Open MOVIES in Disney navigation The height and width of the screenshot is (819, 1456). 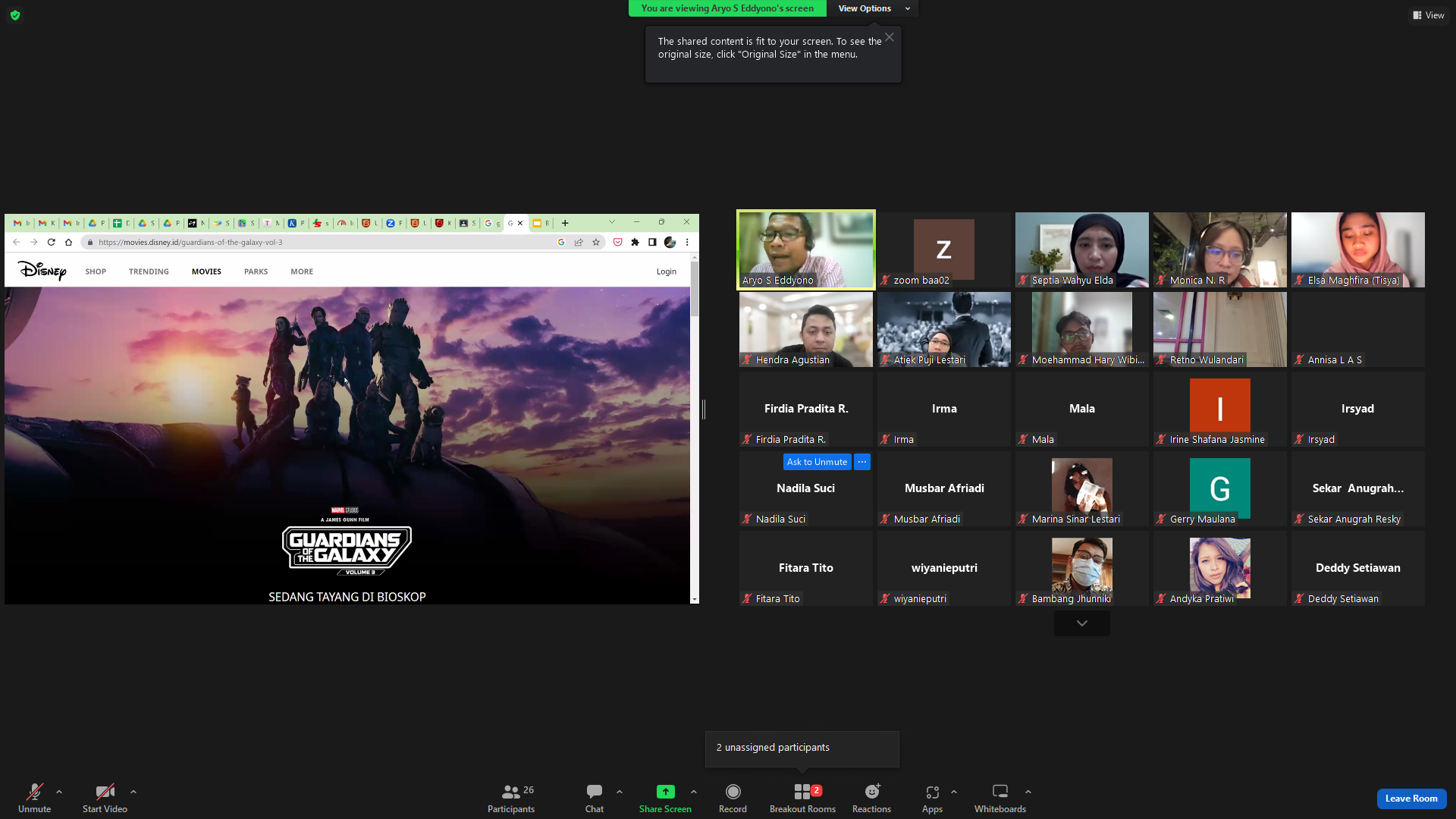206,271
